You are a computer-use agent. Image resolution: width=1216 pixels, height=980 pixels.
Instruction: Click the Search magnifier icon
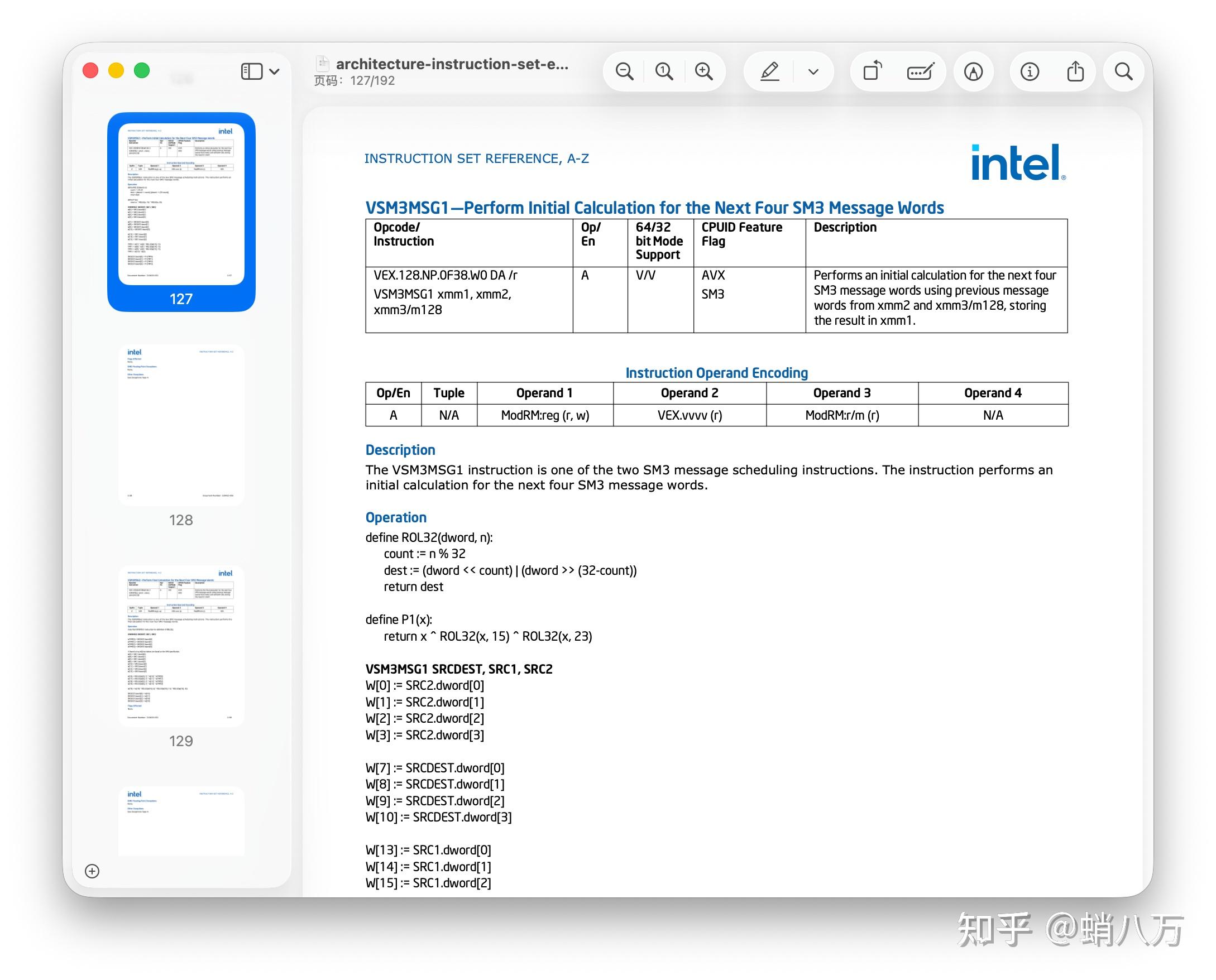coord(1123,71)
